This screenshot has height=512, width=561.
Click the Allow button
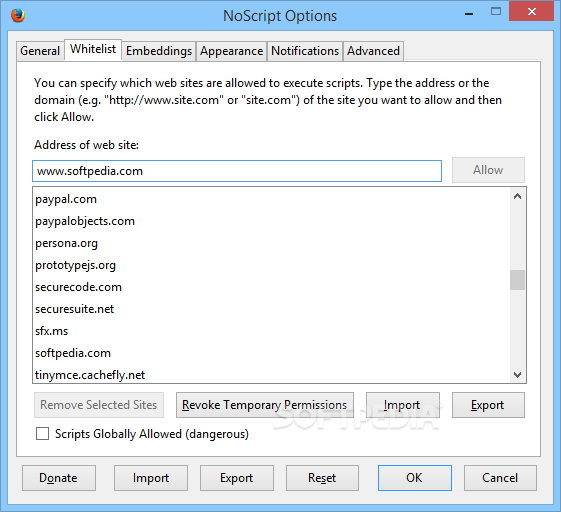[488, 170]
